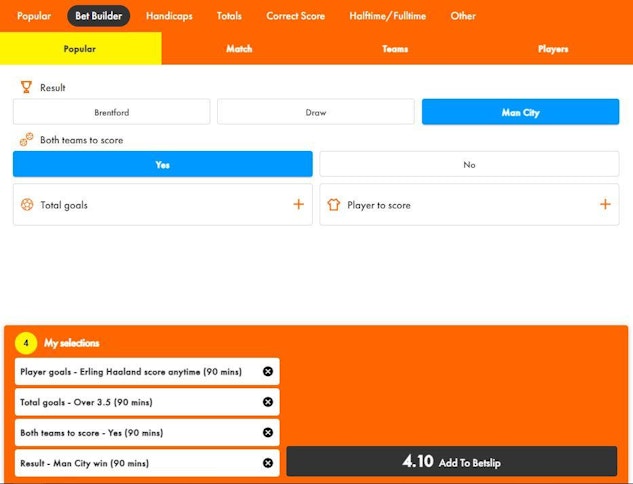The height and width of the screenshot is (484, 633).
Task: Switch to the Handicaps tab
Action: (169, 16)
